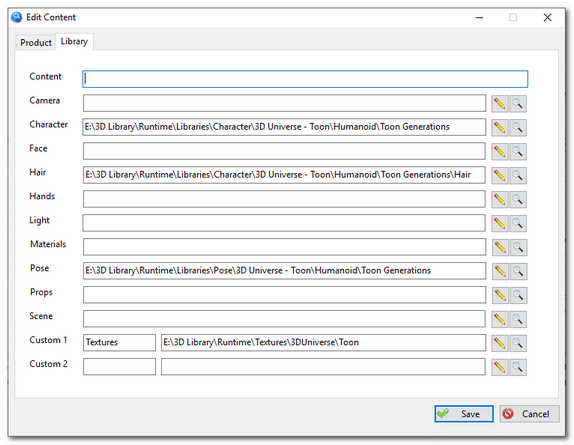Cancel the Edit Content dialog
This screenshot has width=574, height=445.
pos(529,414)
